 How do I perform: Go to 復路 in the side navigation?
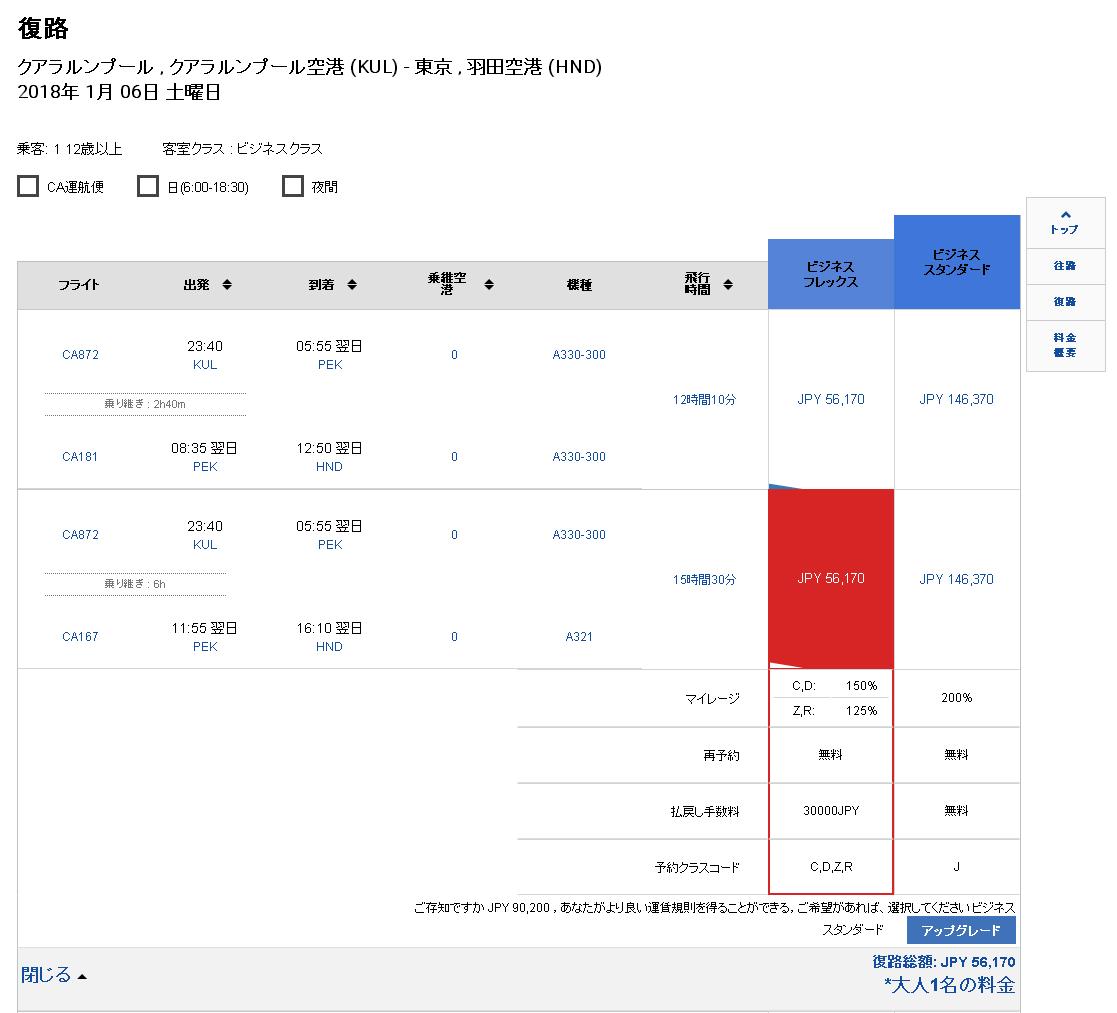[1065, 302]
